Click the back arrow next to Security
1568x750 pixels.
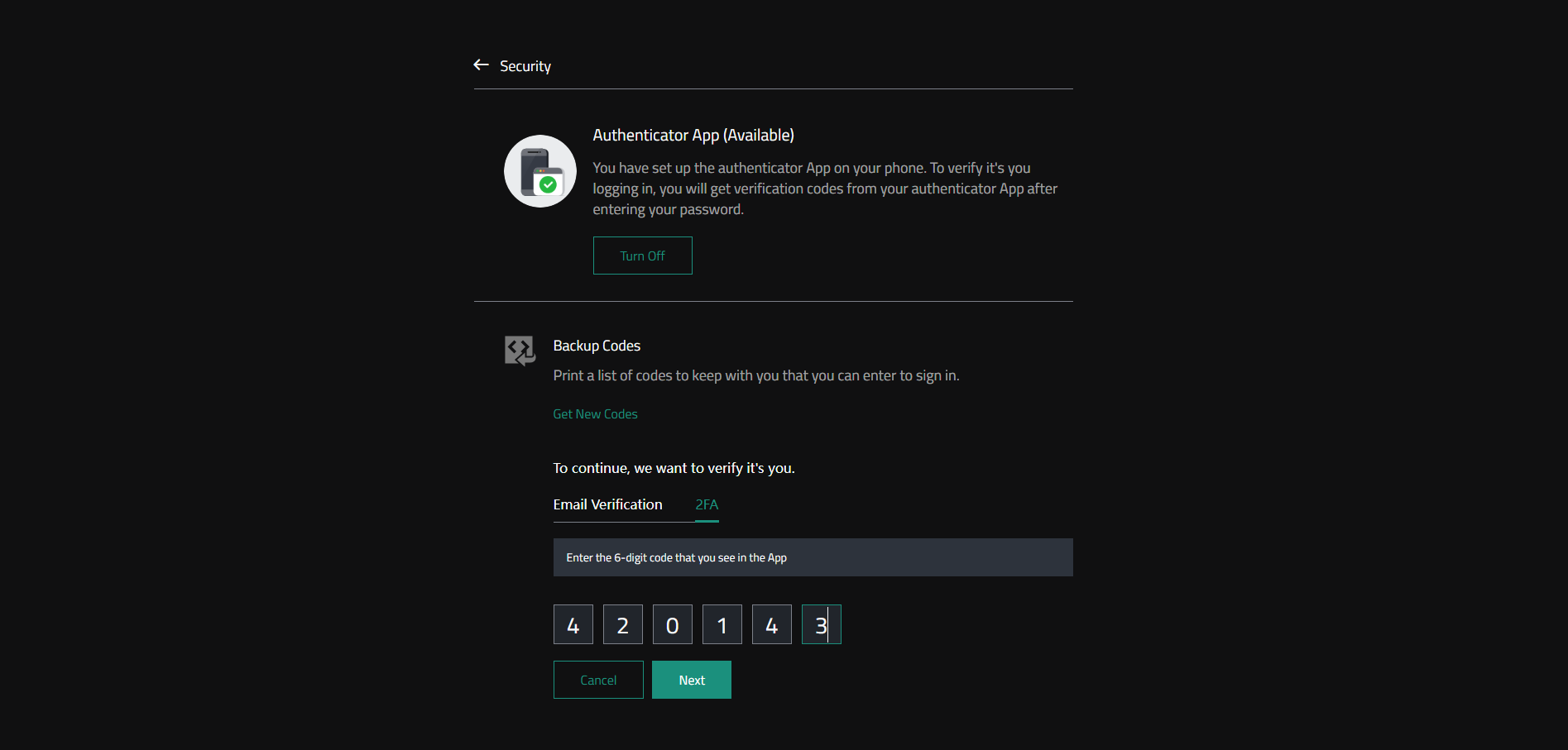[481, 64]
